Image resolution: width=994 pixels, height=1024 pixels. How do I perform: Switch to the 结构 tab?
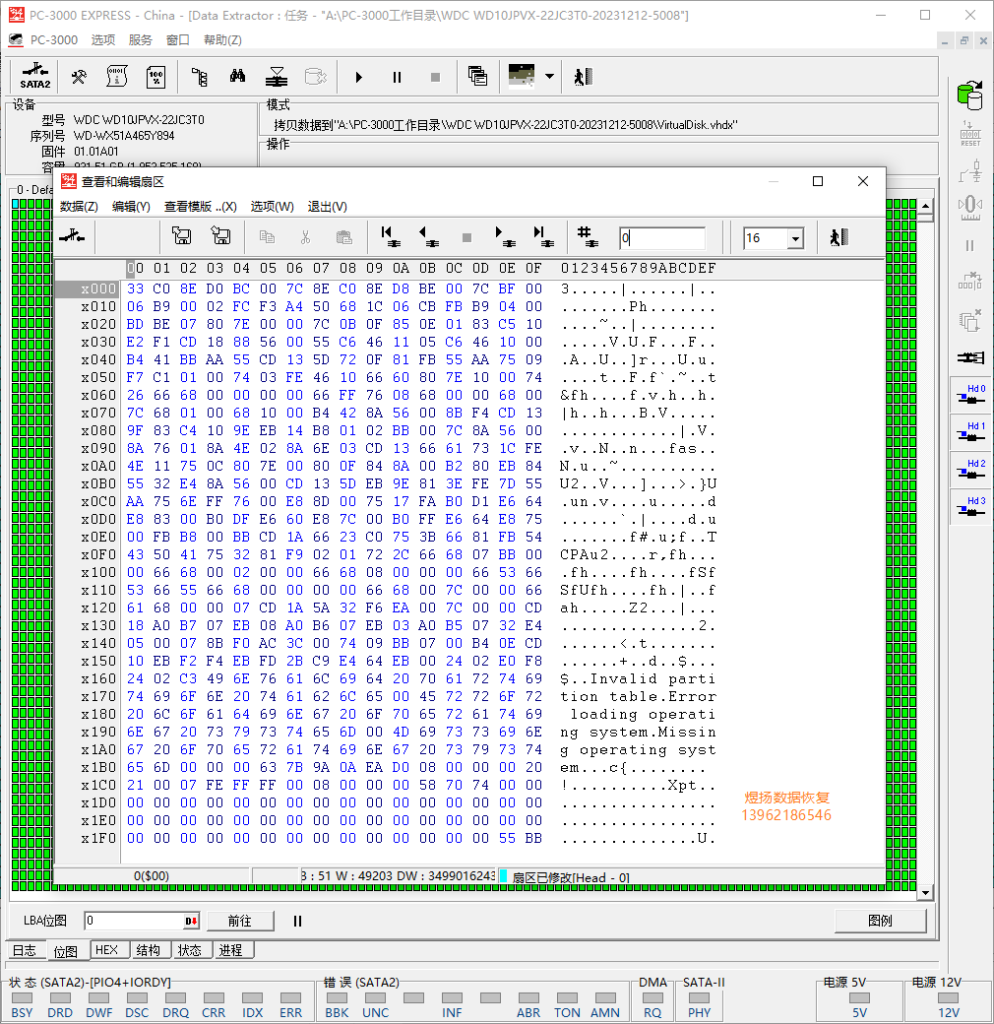pos(148,950)
